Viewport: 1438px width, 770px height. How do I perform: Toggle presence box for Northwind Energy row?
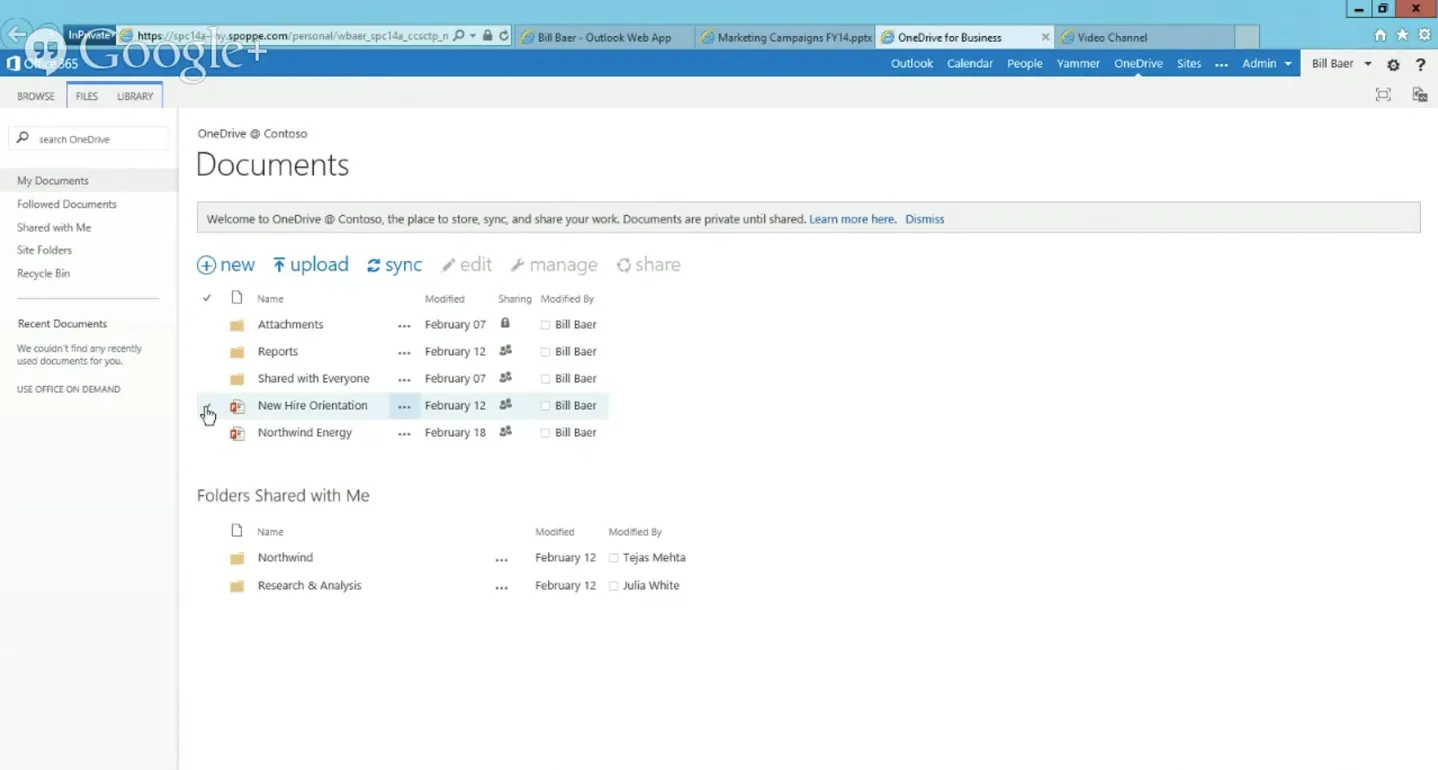pyautogui.click(x=545, y=433)
